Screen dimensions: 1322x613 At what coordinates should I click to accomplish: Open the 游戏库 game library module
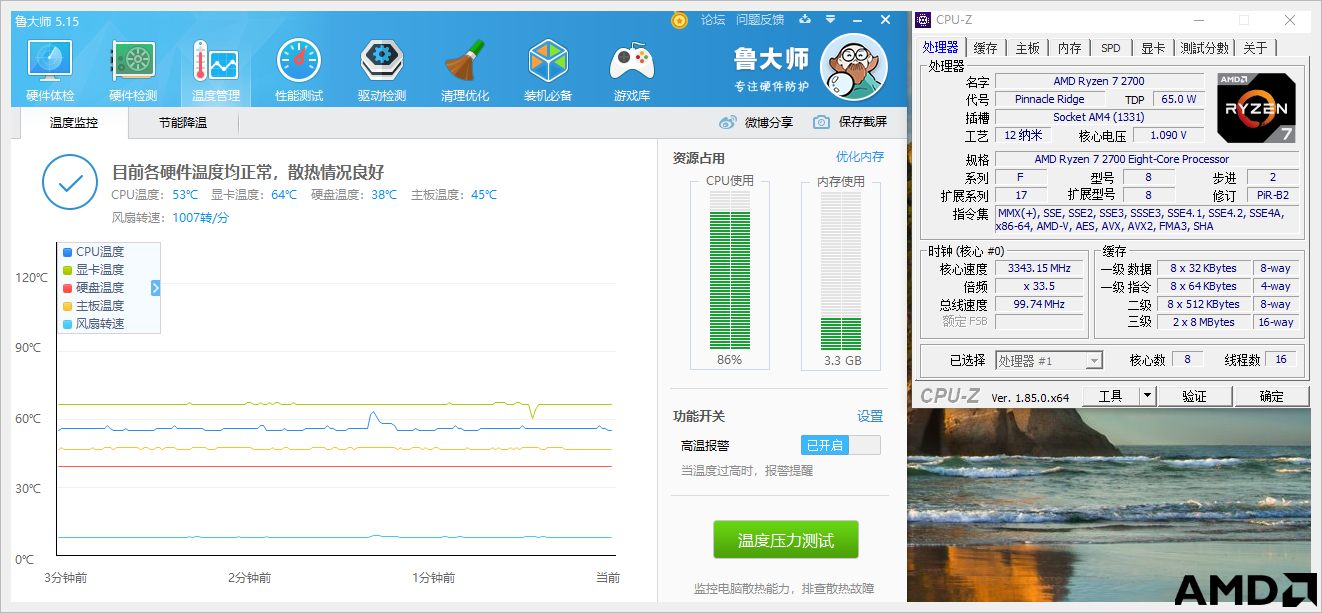coord(632,72)
